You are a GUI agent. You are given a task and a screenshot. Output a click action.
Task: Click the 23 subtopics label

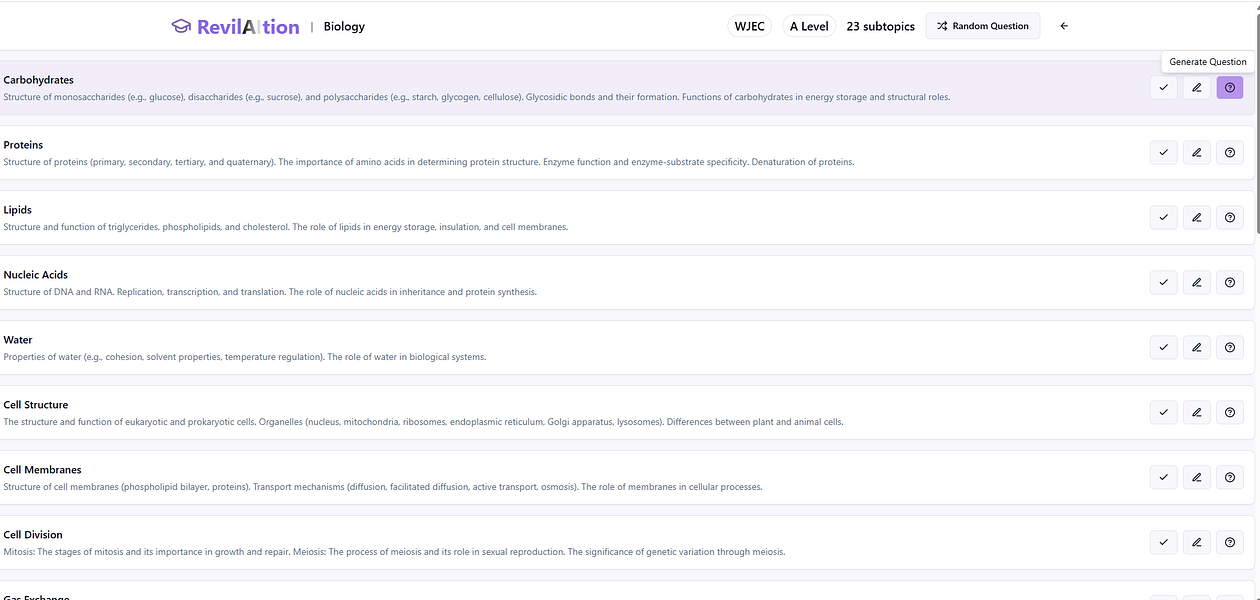[880, 27]
